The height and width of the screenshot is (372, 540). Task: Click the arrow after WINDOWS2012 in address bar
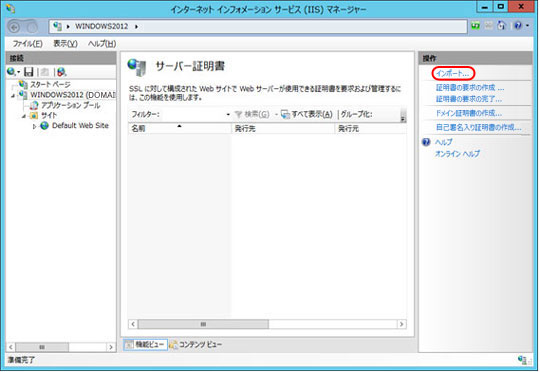tap(136, 27)
